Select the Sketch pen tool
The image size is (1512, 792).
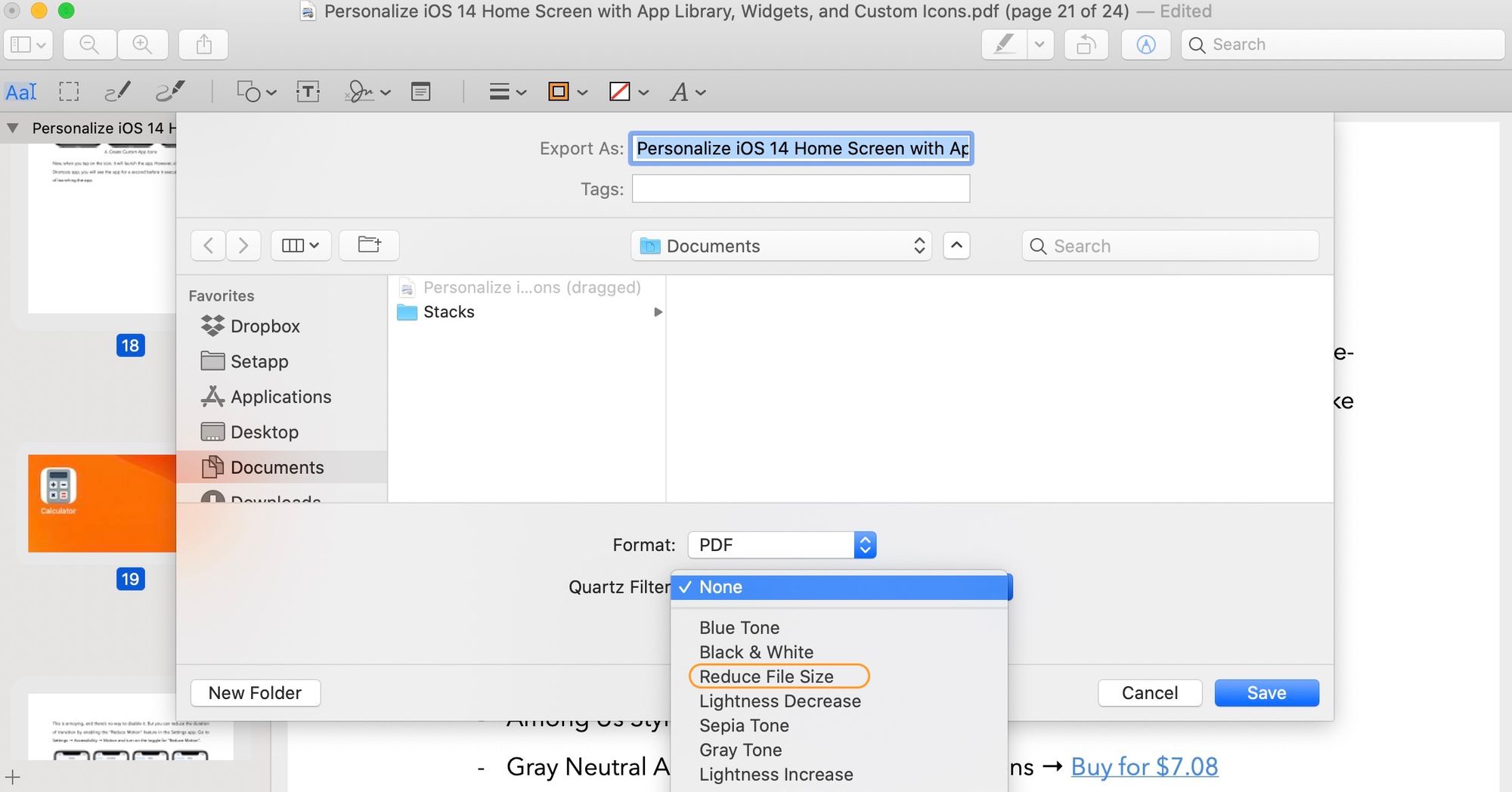coord(117,92)
